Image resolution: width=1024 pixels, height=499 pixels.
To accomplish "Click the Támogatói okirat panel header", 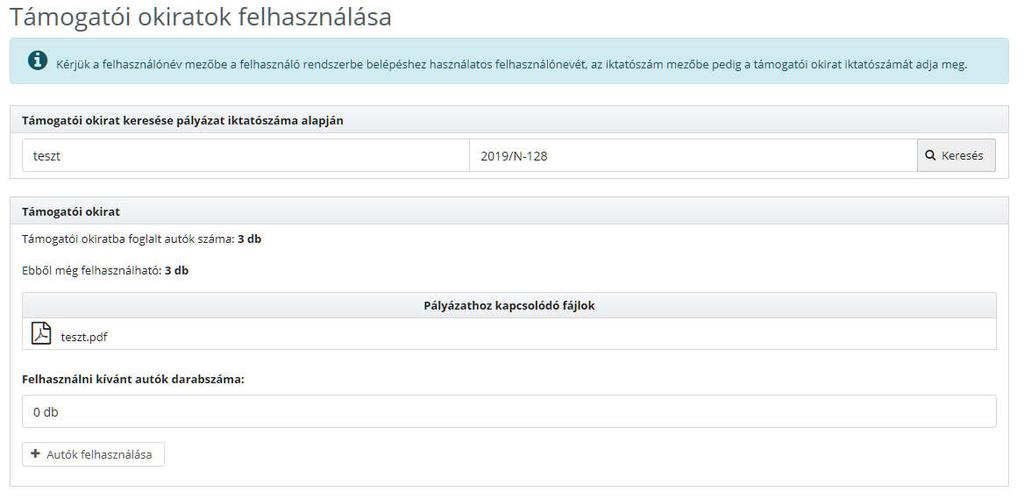I will tap(509, 211).
